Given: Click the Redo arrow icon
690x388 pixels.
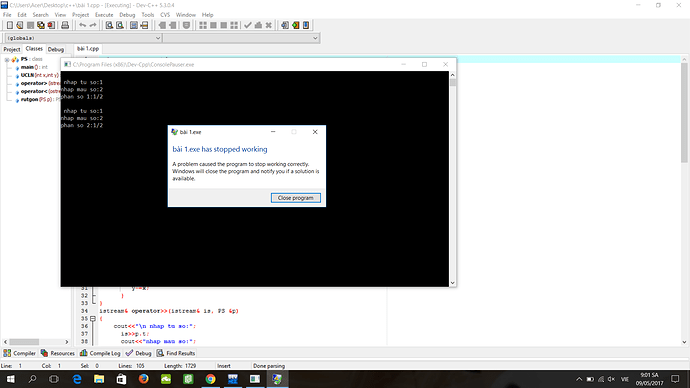Looking at the screenshot, I should (x=92, y=26).
